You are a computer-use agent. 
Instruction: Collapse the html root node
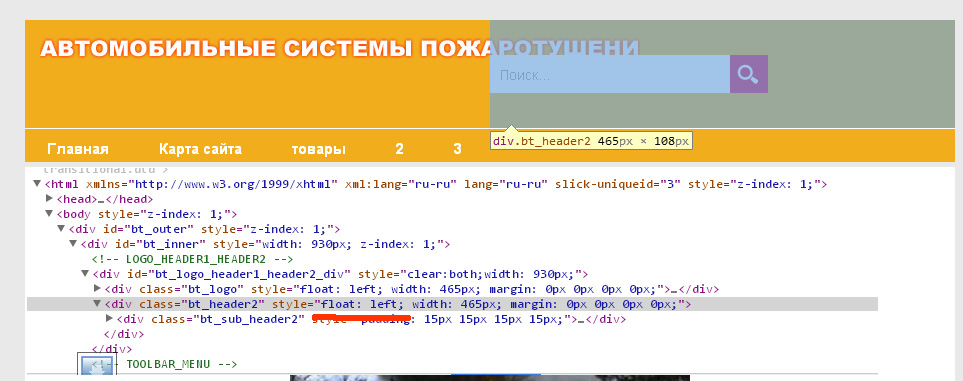click(37, 184)
